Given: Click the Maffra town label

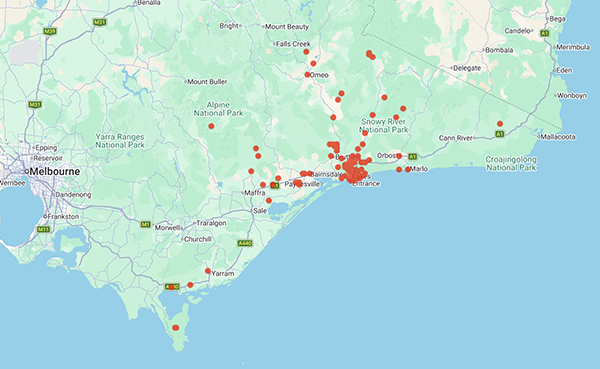Looking at the screenshot, I should [255, 193].
